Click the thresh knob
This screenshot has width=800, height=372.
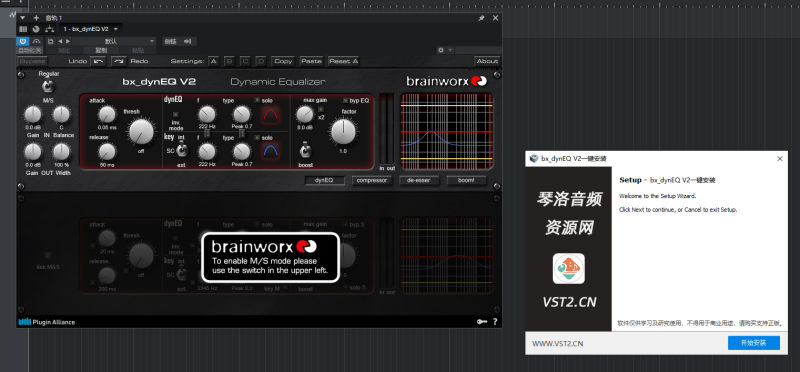point(141,132)
